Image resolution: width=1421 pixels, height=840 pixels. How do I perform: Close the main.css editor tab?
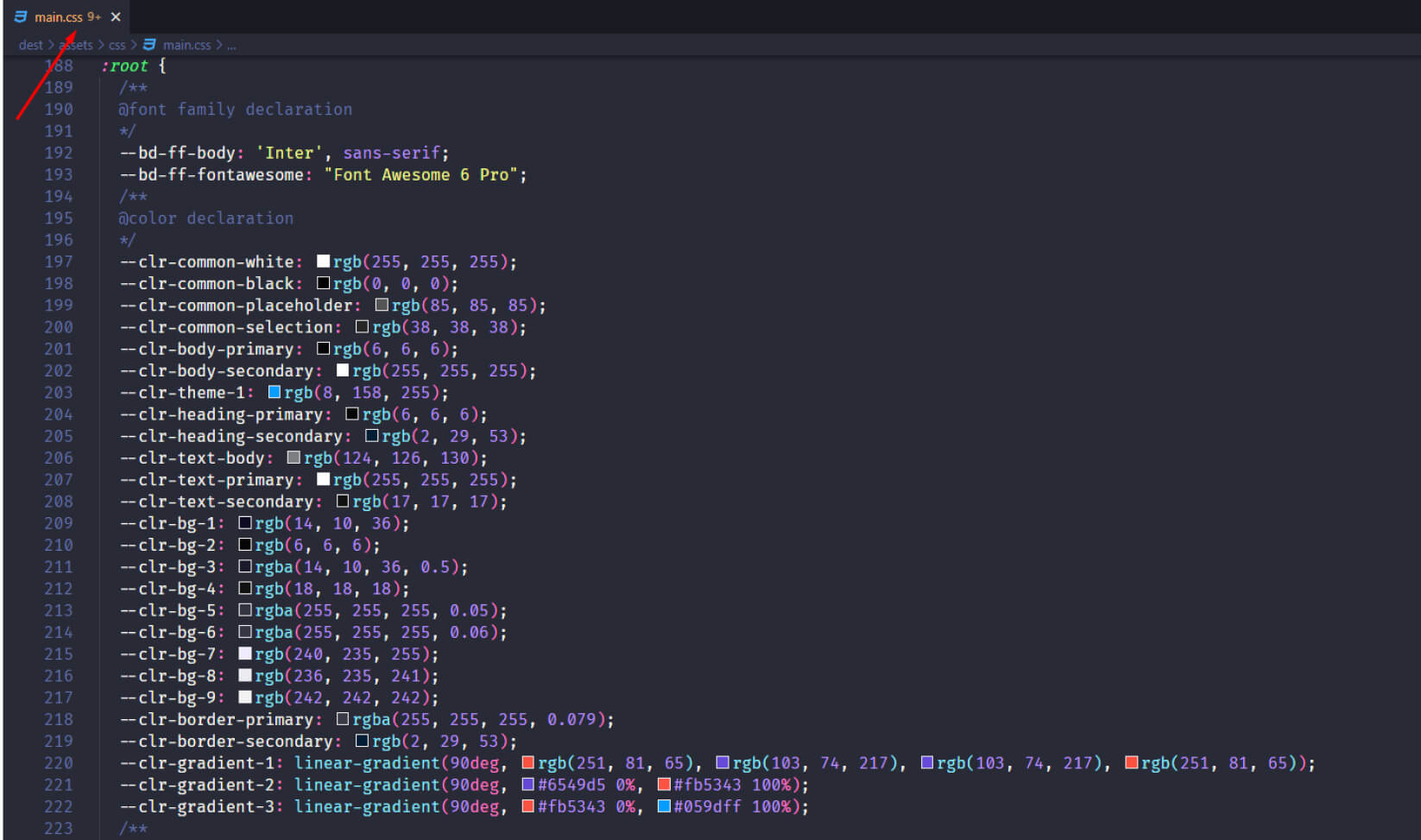pyautogui.click(x=116, y=16)
